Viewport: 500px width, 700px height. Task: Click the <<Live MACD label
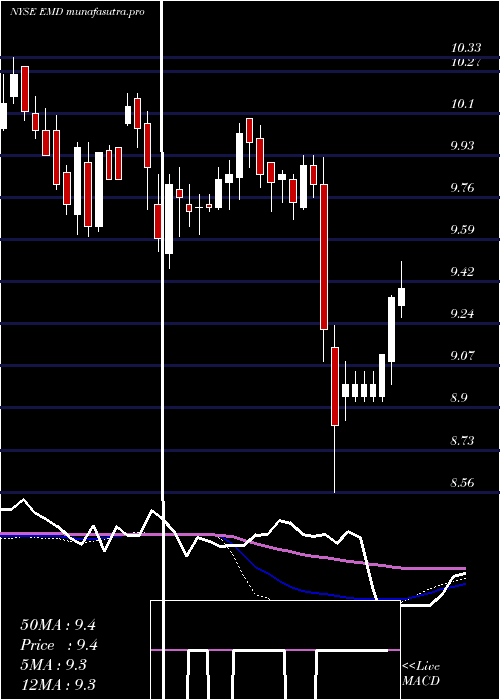tap(421, 674)
